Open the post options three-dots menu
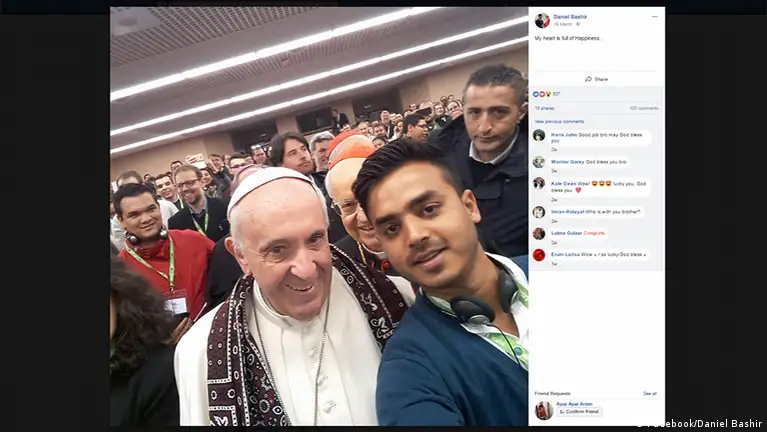The image size is (767, 432). coord(654,17)
